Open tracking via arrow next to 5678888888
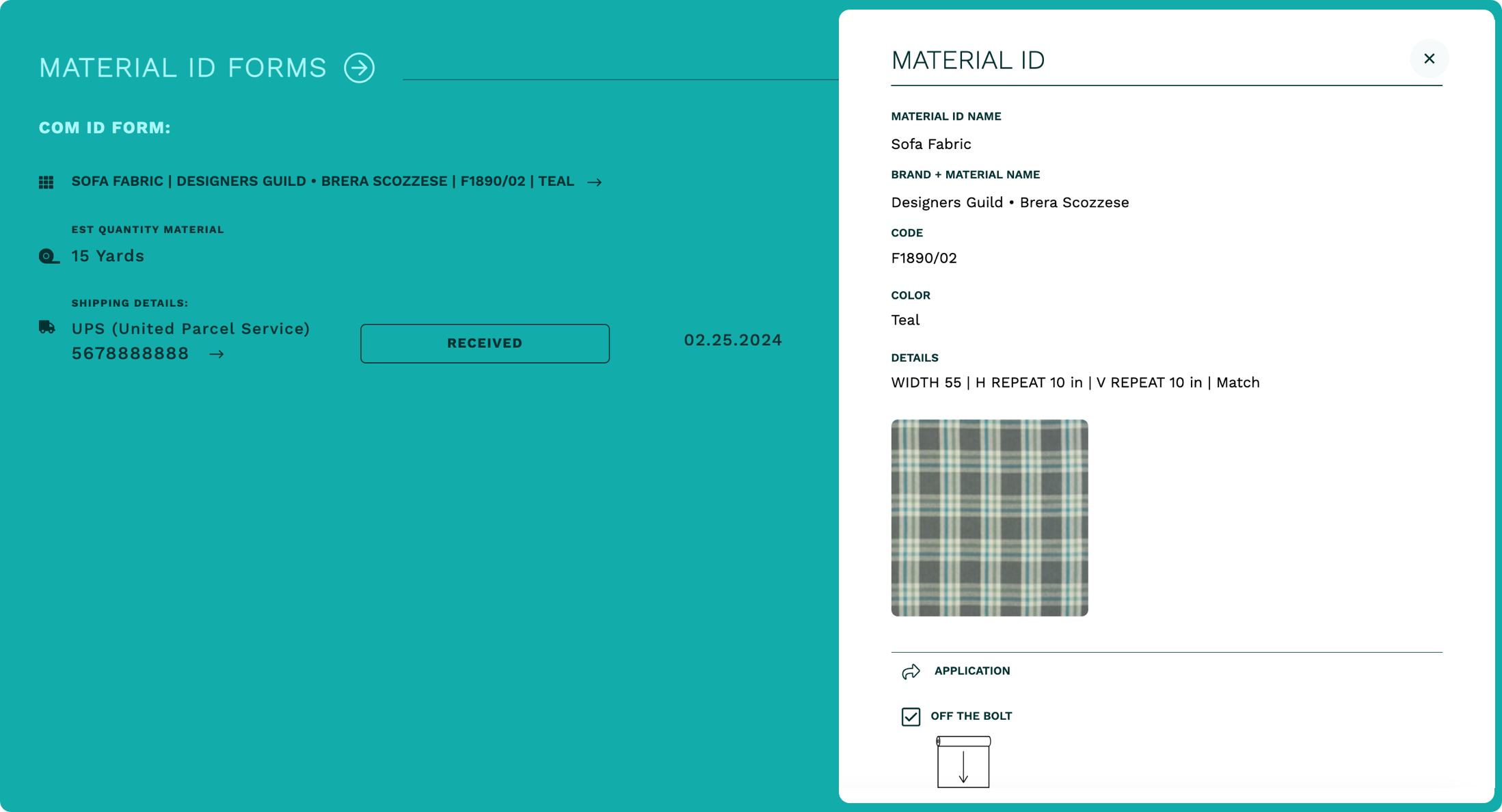1502x812 pixels. click(217, 354)
